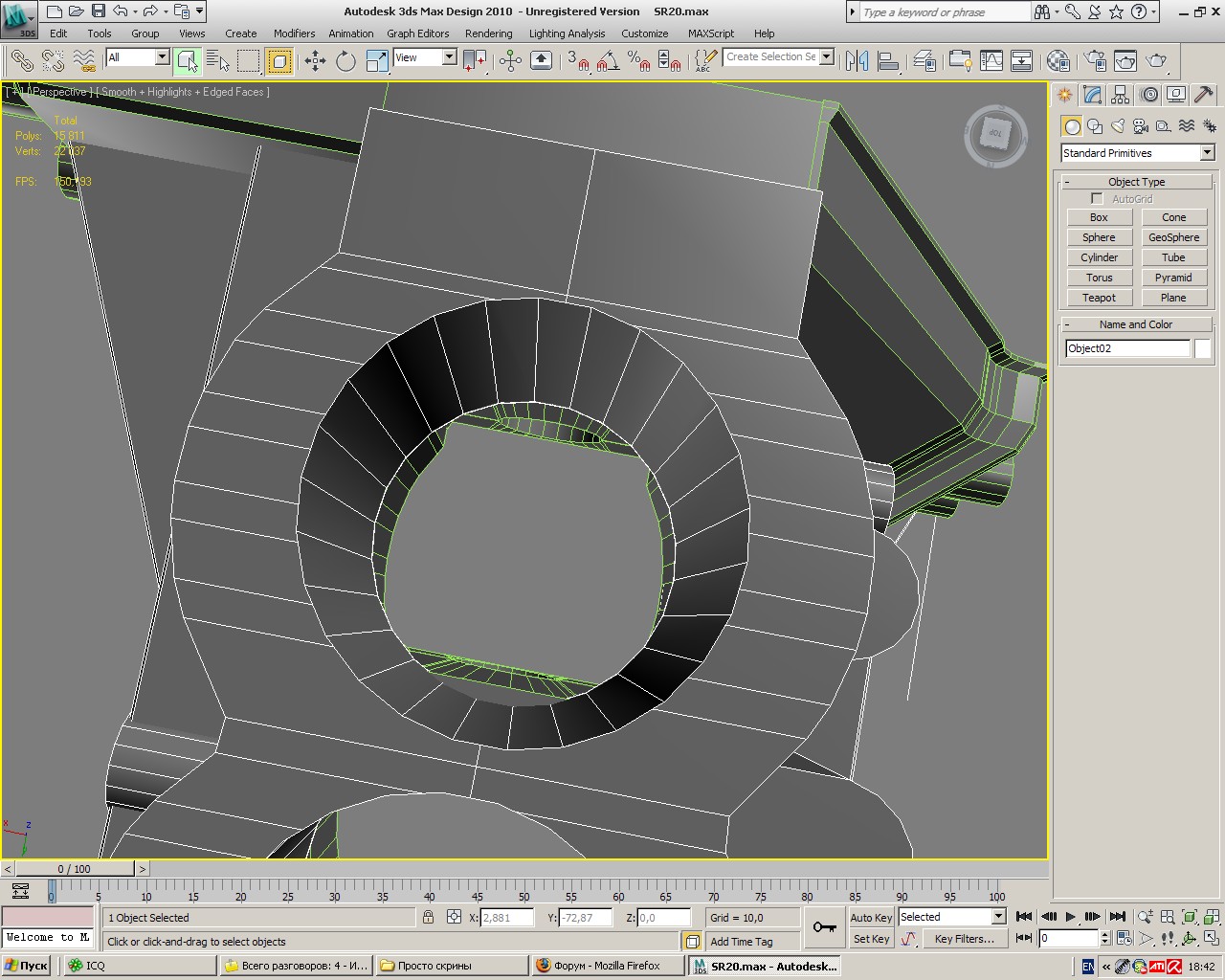Toggle Auto Key animation mode

pyautogui.click(x=871, y=917)
